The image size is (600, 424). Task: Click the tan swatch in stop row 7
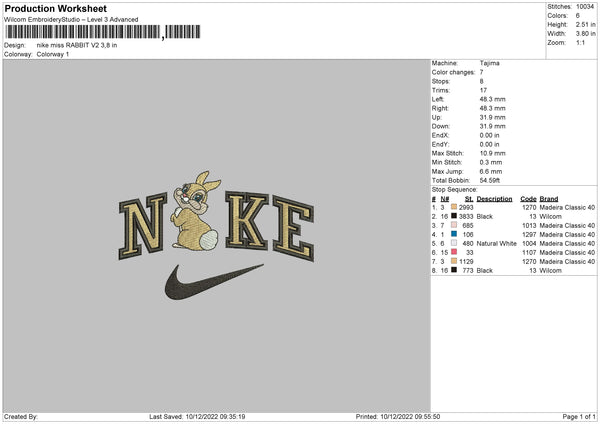[x=454, y=261]
